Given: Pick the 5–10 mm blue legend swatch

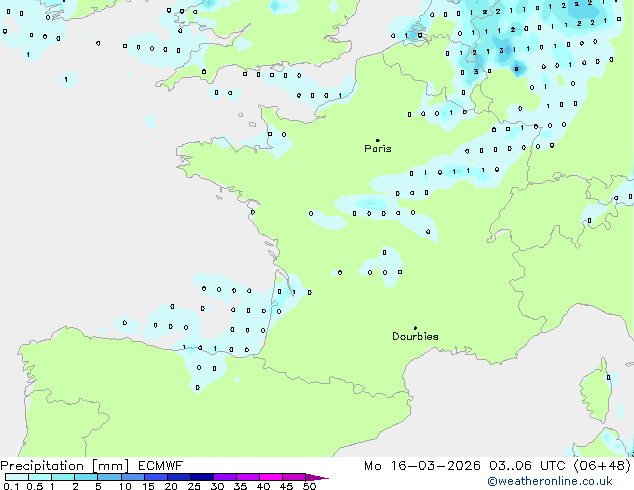Looking at the screenshot, I should coord(109,477).
